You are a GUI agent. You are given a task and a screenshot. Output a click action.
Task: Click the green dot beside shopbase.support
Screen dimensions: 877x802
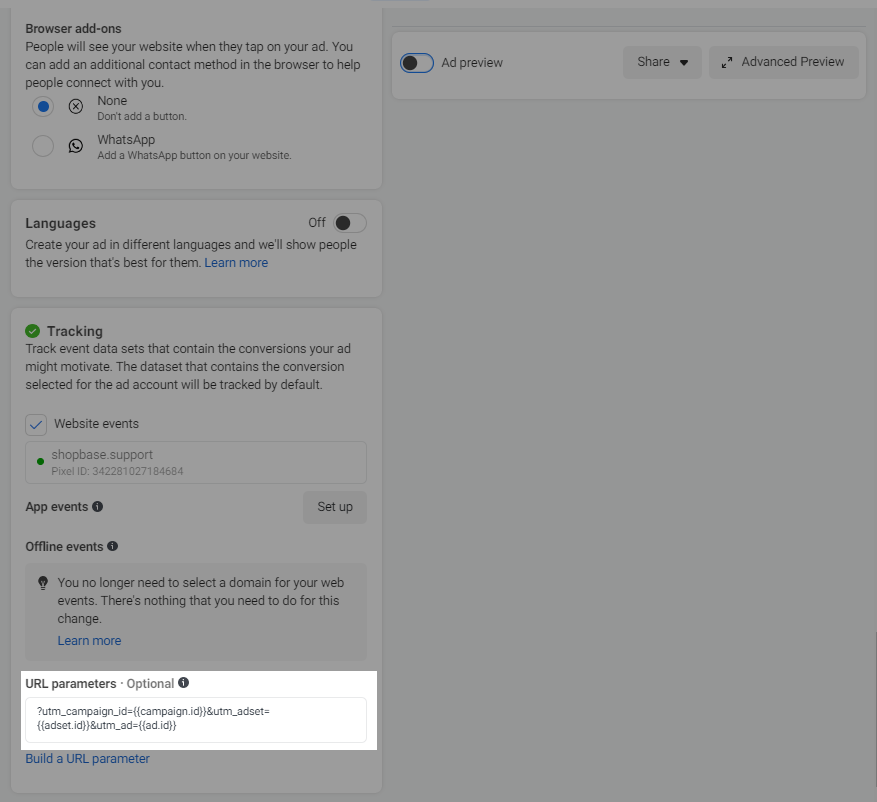(x=40, y=461)
